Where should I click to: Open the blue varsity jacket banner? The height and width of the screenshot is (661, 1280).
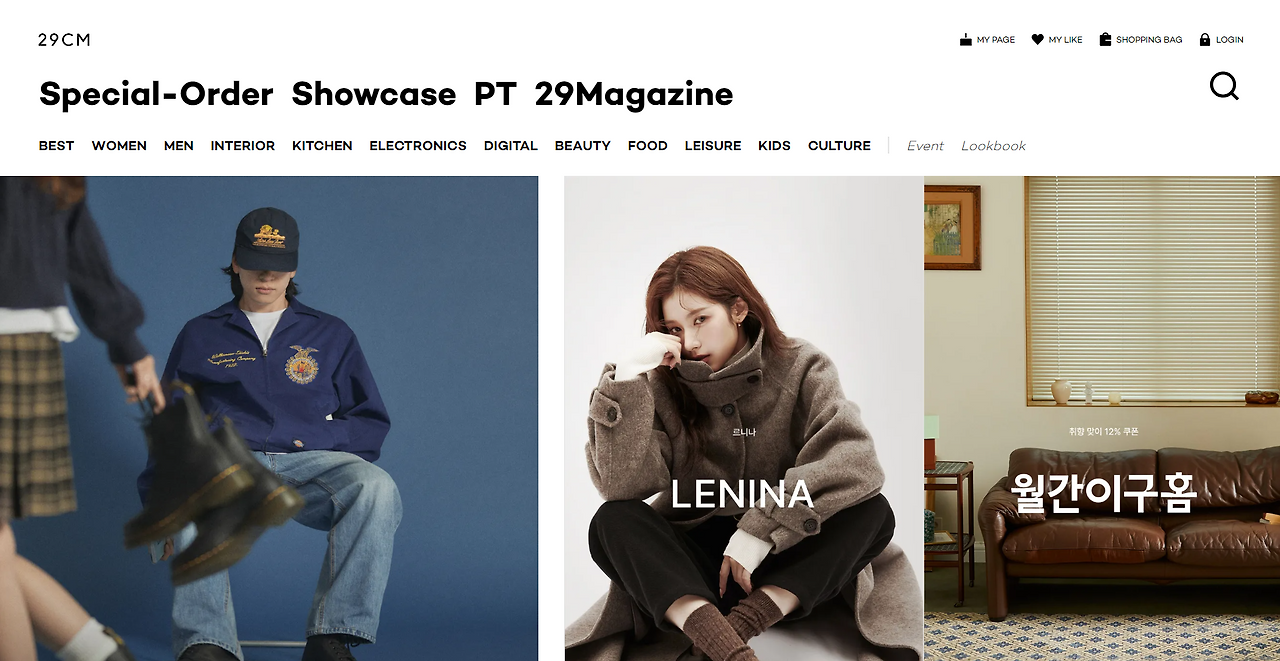pyautogui.click(x=269, y=418)
